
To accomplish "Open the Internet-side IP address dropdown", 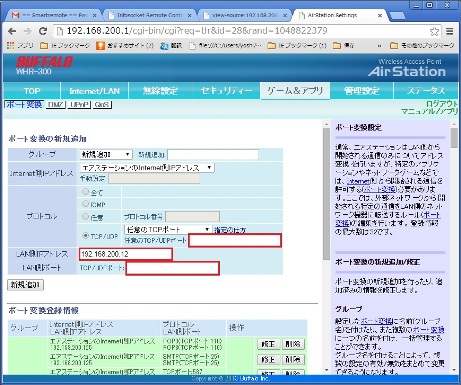I will pos(147,168).
